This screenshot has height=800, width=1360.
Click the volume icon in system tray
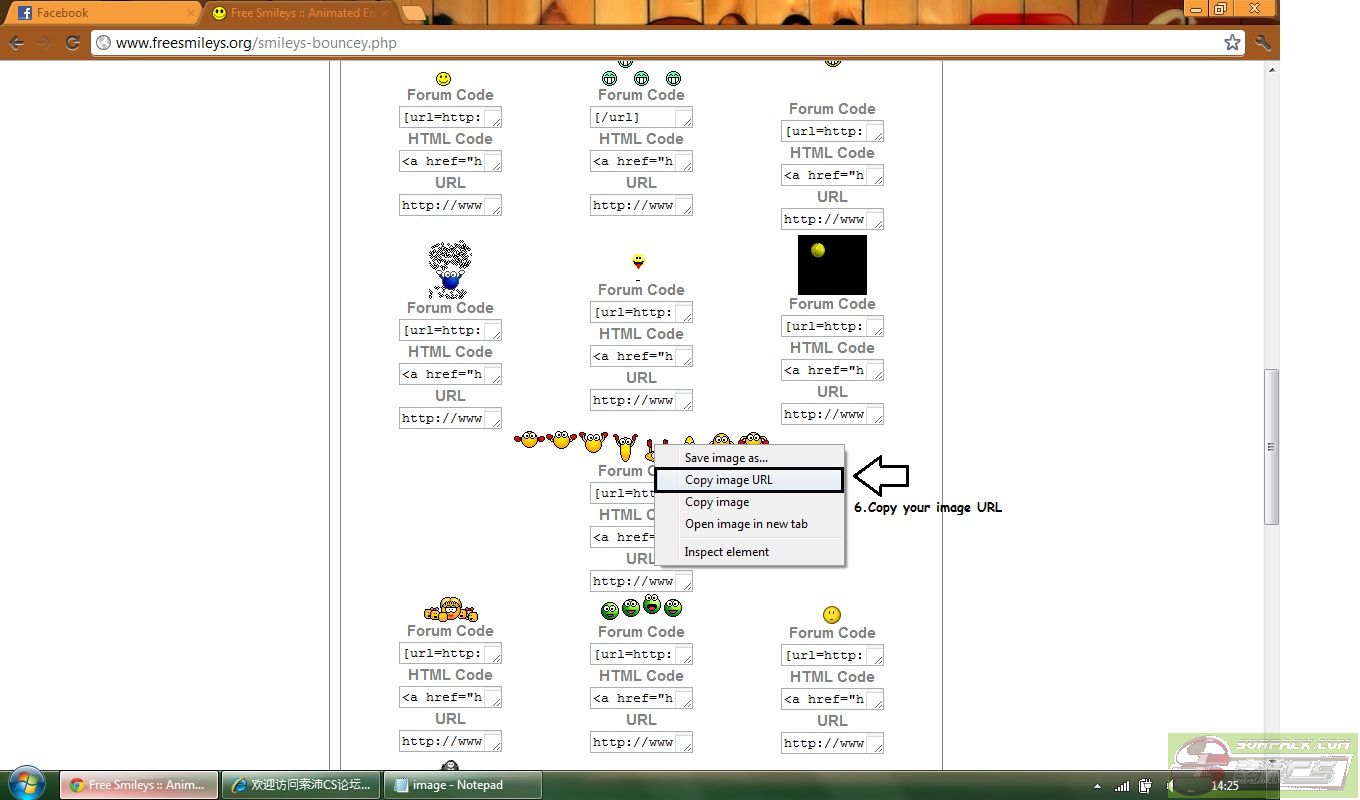tap(1170, 786)
